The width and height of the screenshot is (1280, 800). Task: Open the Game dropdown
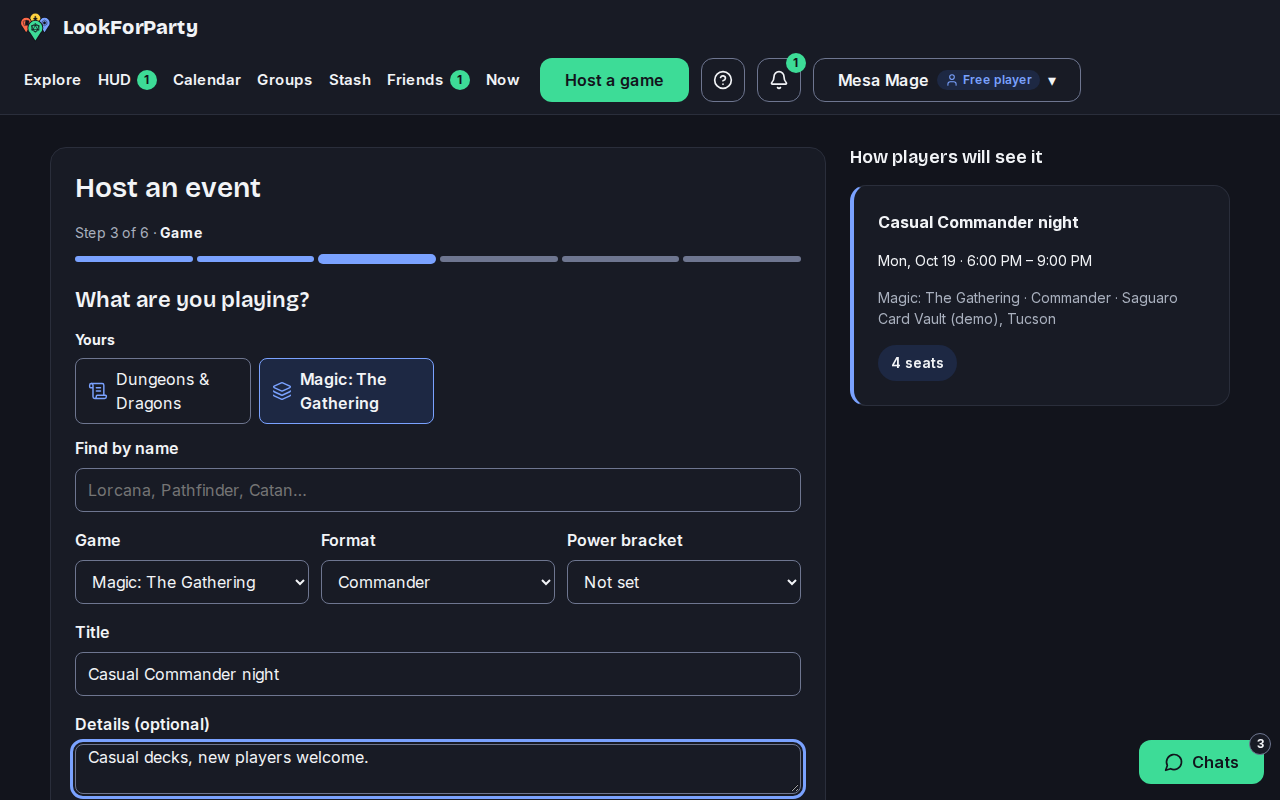[x=192, y=582]
